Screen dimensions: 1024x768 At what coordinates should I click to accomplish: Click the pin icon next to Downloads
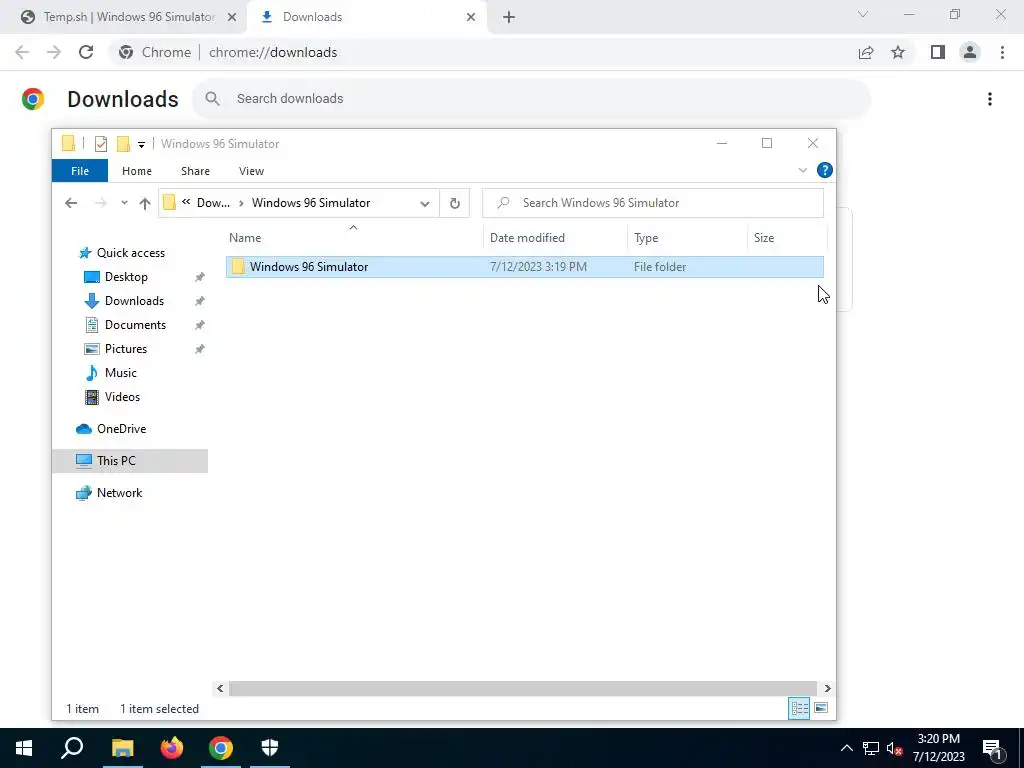[199, 301]
